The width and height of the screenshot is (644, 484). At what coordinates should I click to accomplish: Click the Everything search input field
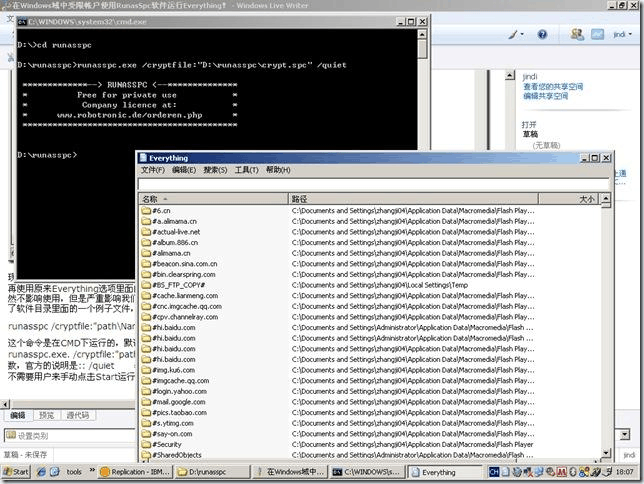pos(373,184)
